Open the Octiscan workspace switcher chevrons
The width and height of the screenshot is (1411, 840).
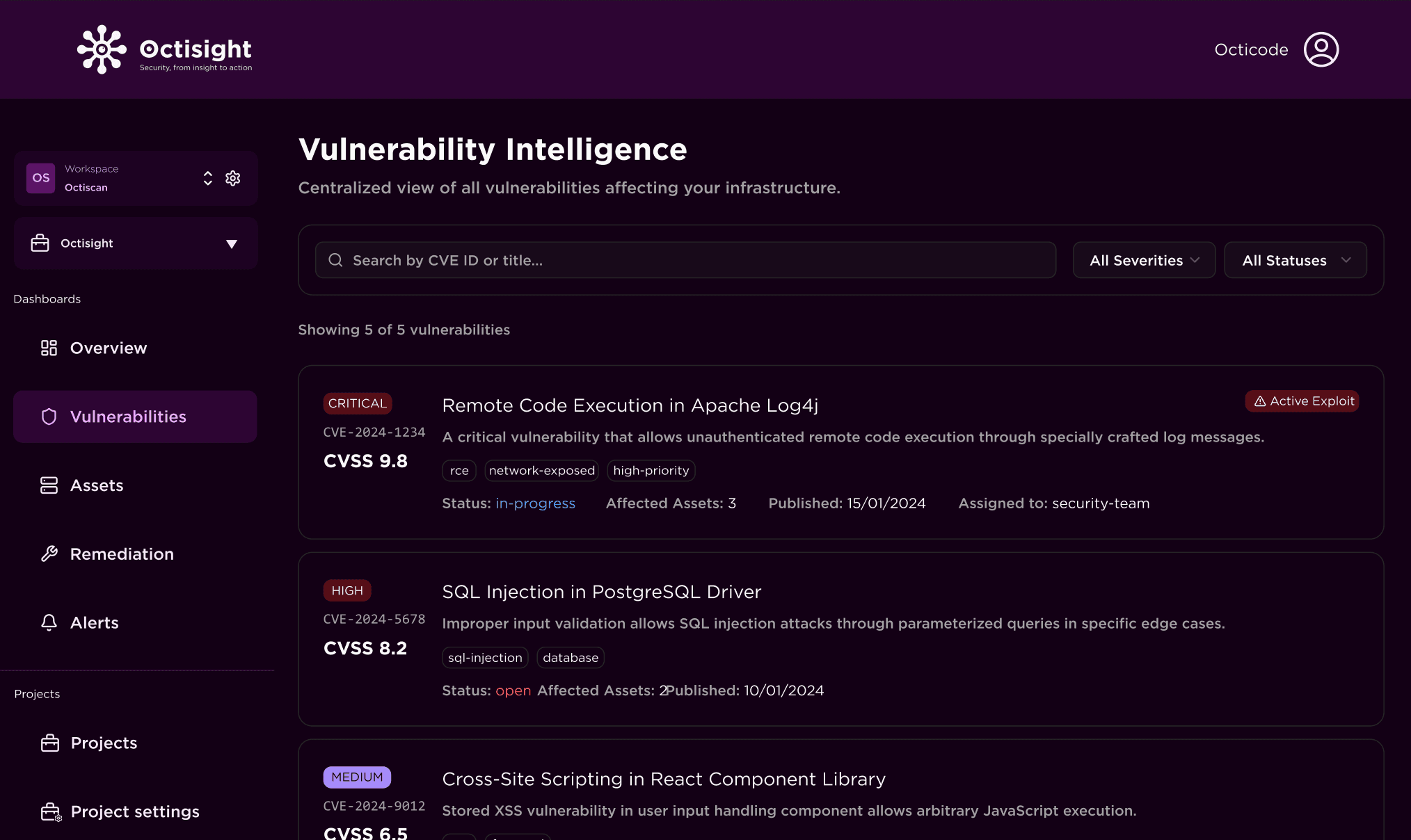pos(208,178)
